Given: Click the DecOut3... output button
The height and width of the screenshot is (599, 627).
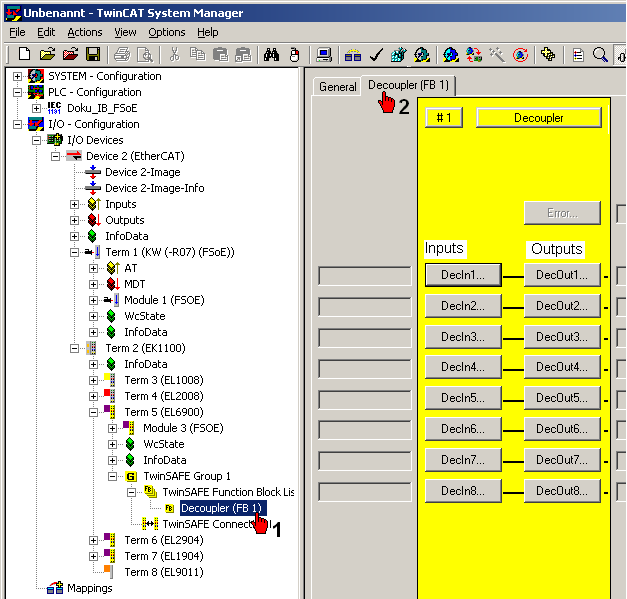Looking at the screenshot, I should (x=562, y=337).
